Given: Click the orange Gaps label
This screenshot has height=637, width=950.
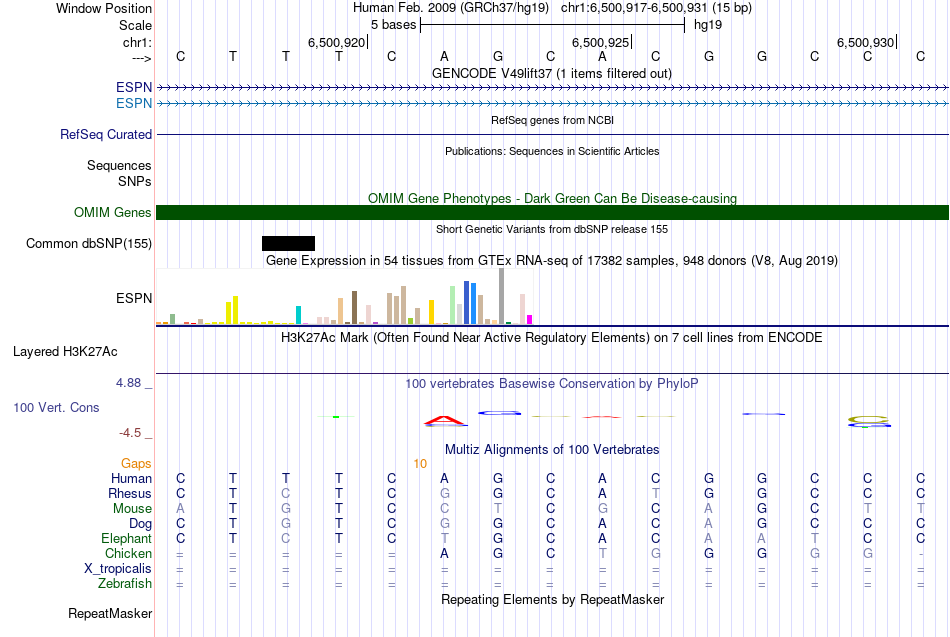Looking at the screenshot, I should click(x=136, y=464).
